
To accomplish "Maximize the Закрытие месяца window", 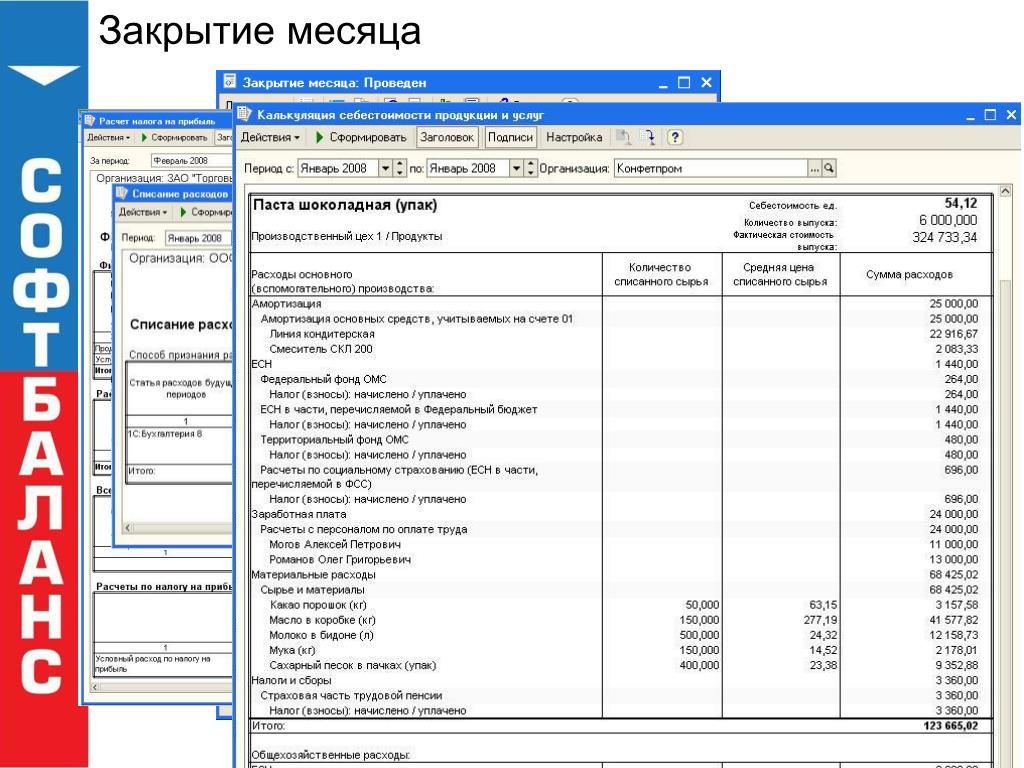I will (684, 82).
